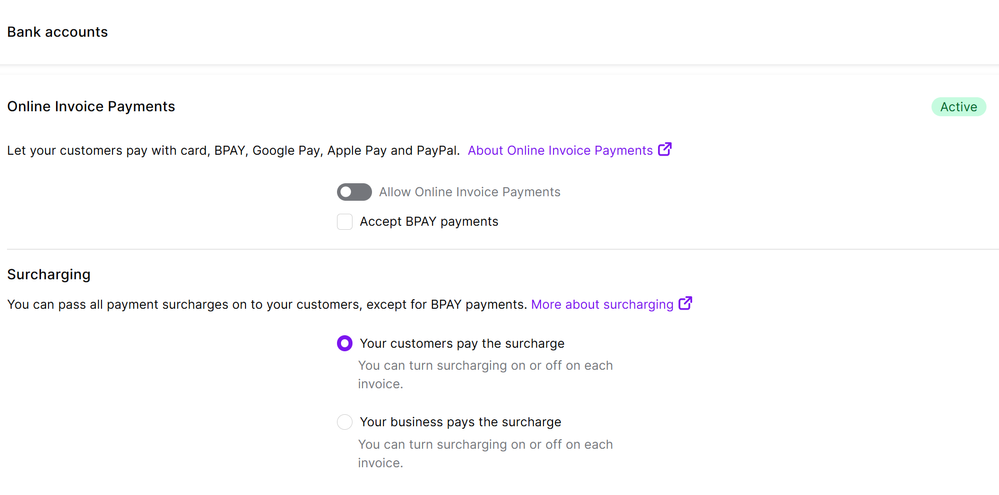
Task: Click the Bank accounts section heading
Action: click(x=57, y=32)
